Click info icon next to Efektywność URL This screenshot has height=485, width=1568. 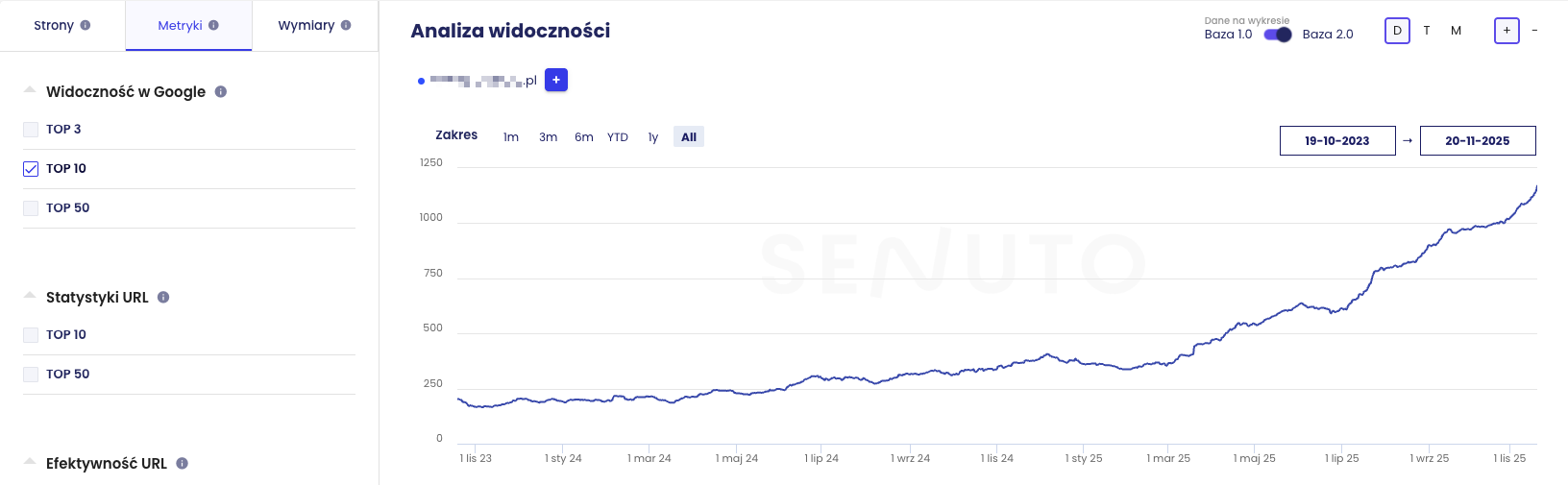tap(183, 464)
